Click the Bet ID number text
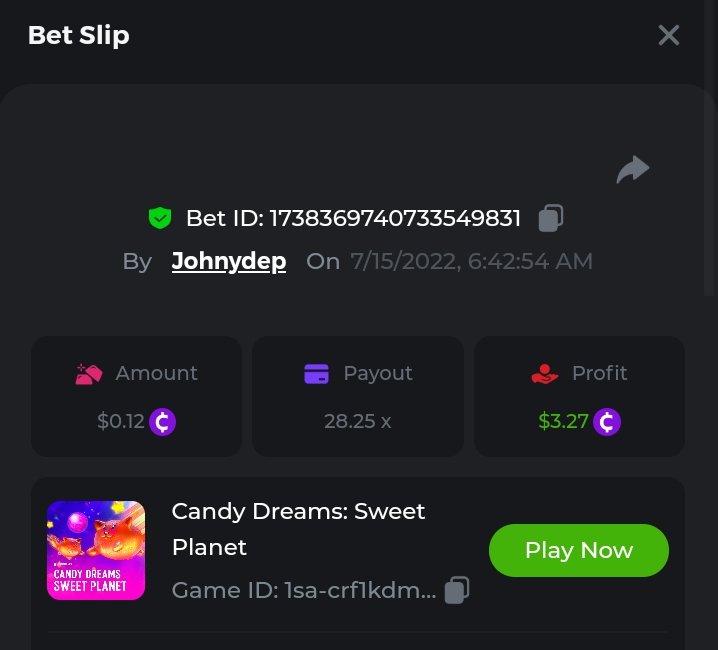This screenshot has width=718, height=650. coord(395,218)
